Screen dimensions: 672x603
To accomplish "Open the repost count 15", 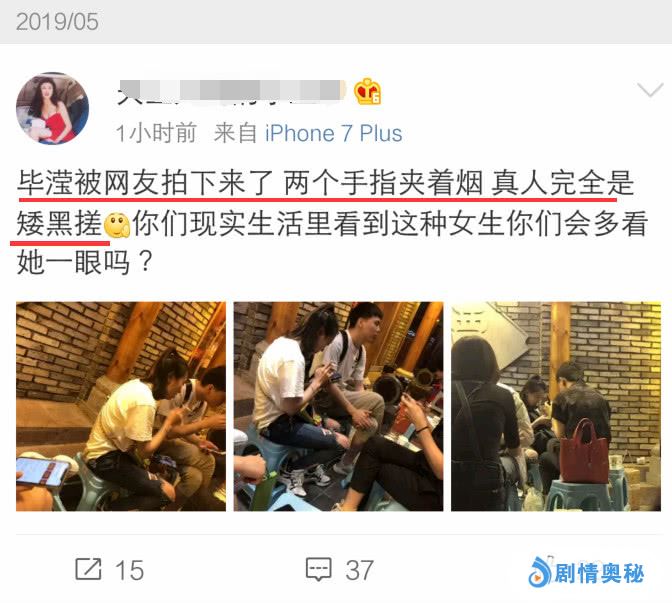I will coord(129,570).
